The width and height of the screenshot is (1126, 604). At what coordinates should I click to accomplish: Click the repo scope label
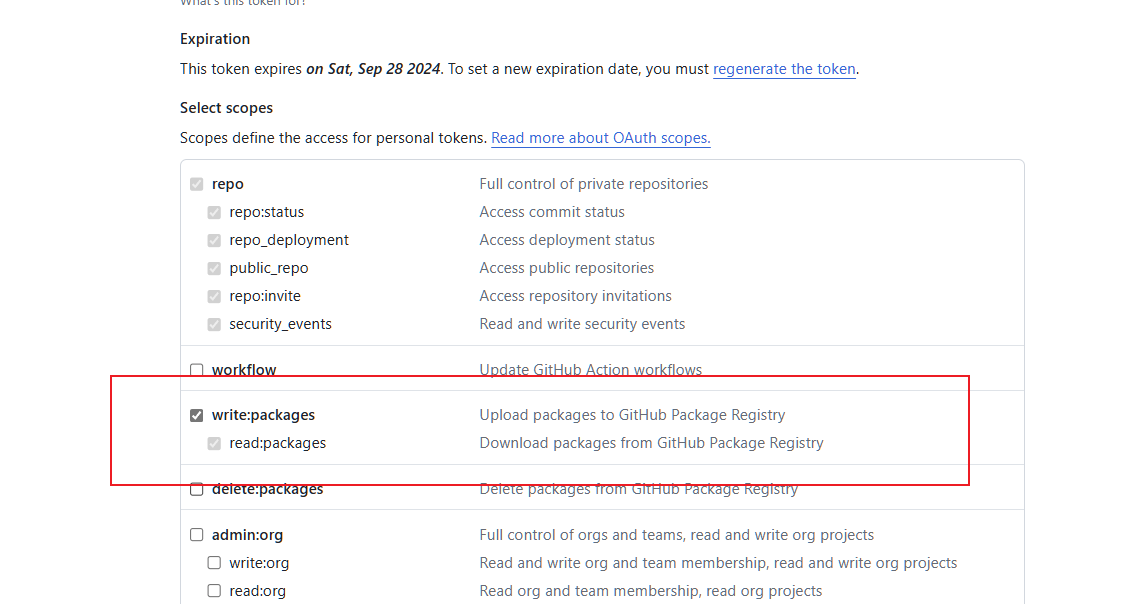click(x=228, y=184)
